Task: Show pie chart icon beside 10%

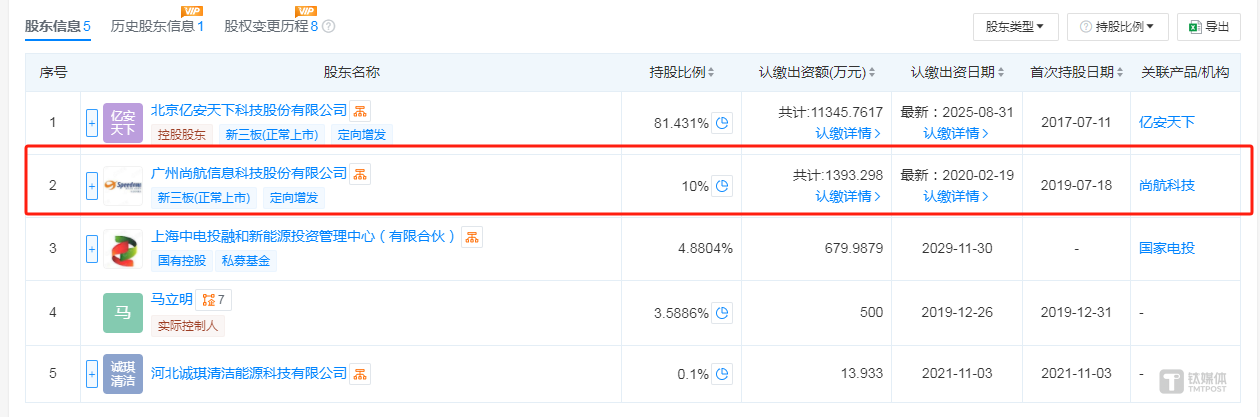Action: coord(722,186)
